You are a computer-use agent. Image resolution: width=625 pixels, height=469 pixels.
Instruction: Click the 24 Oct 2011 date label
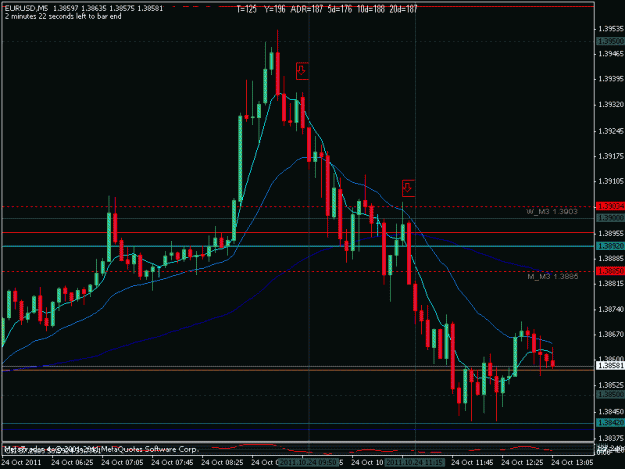[21, 463]
